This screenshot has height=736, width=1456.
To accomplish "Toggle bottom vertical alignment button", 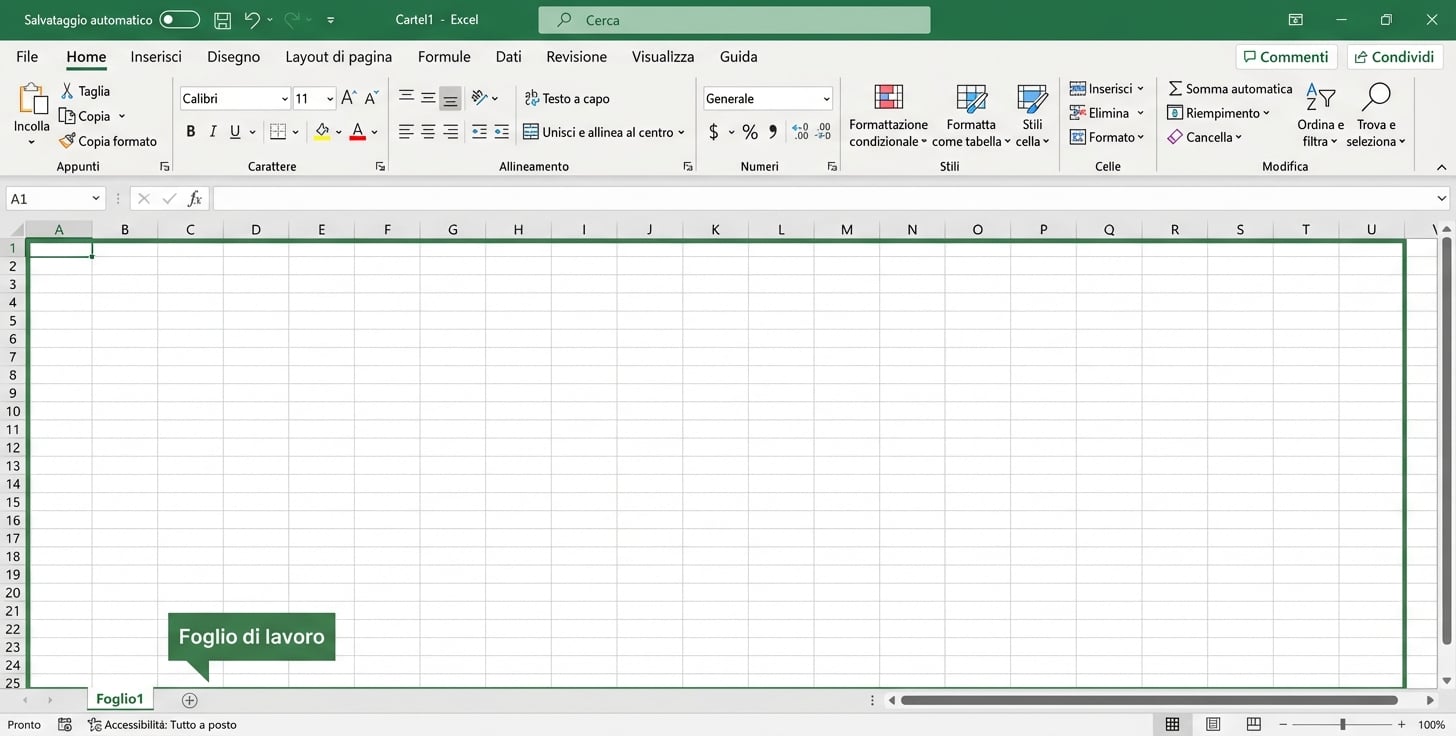I will point(450,98).
